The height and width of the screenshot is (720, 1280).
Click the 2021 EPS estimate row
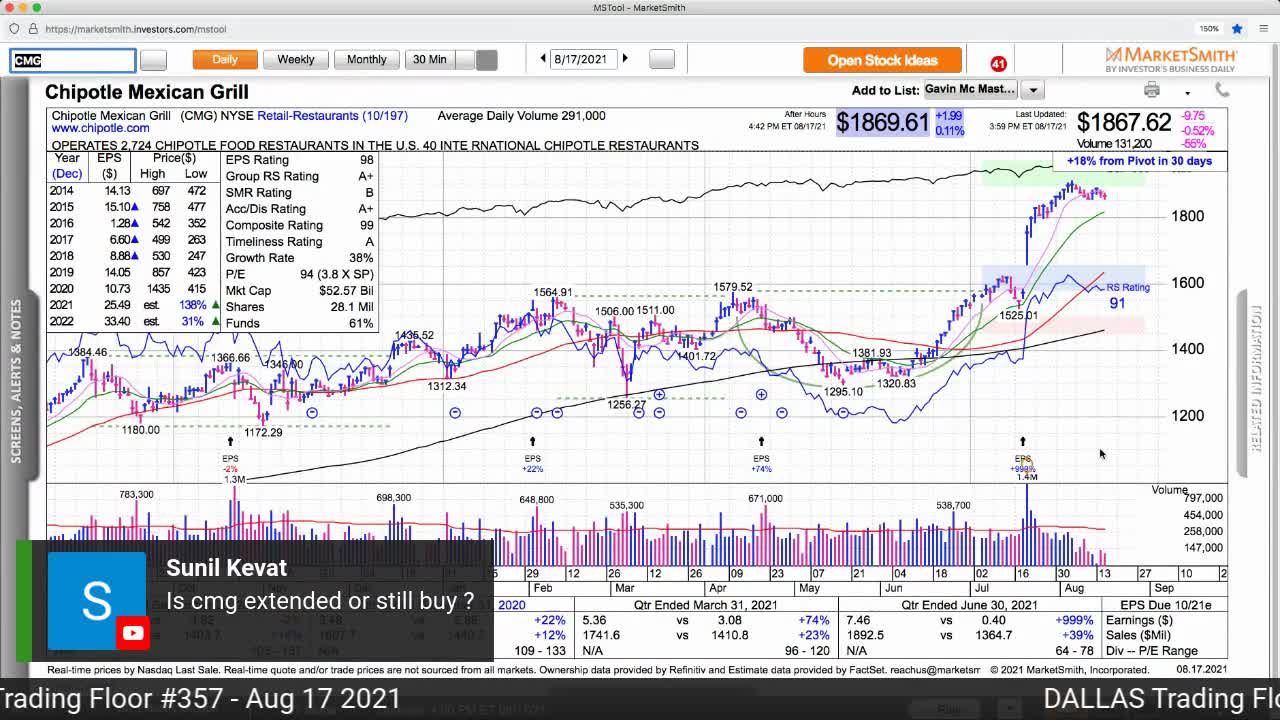pos(134,305)
